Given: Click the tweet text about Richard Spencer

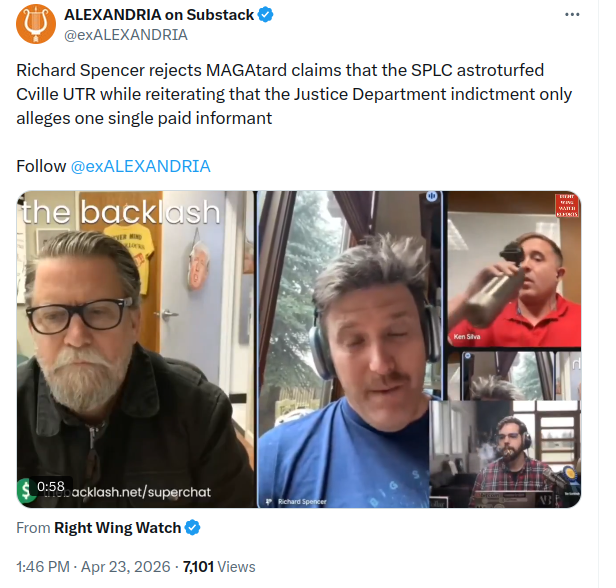Looking at the screenshot, I should (x=294, y=94).
